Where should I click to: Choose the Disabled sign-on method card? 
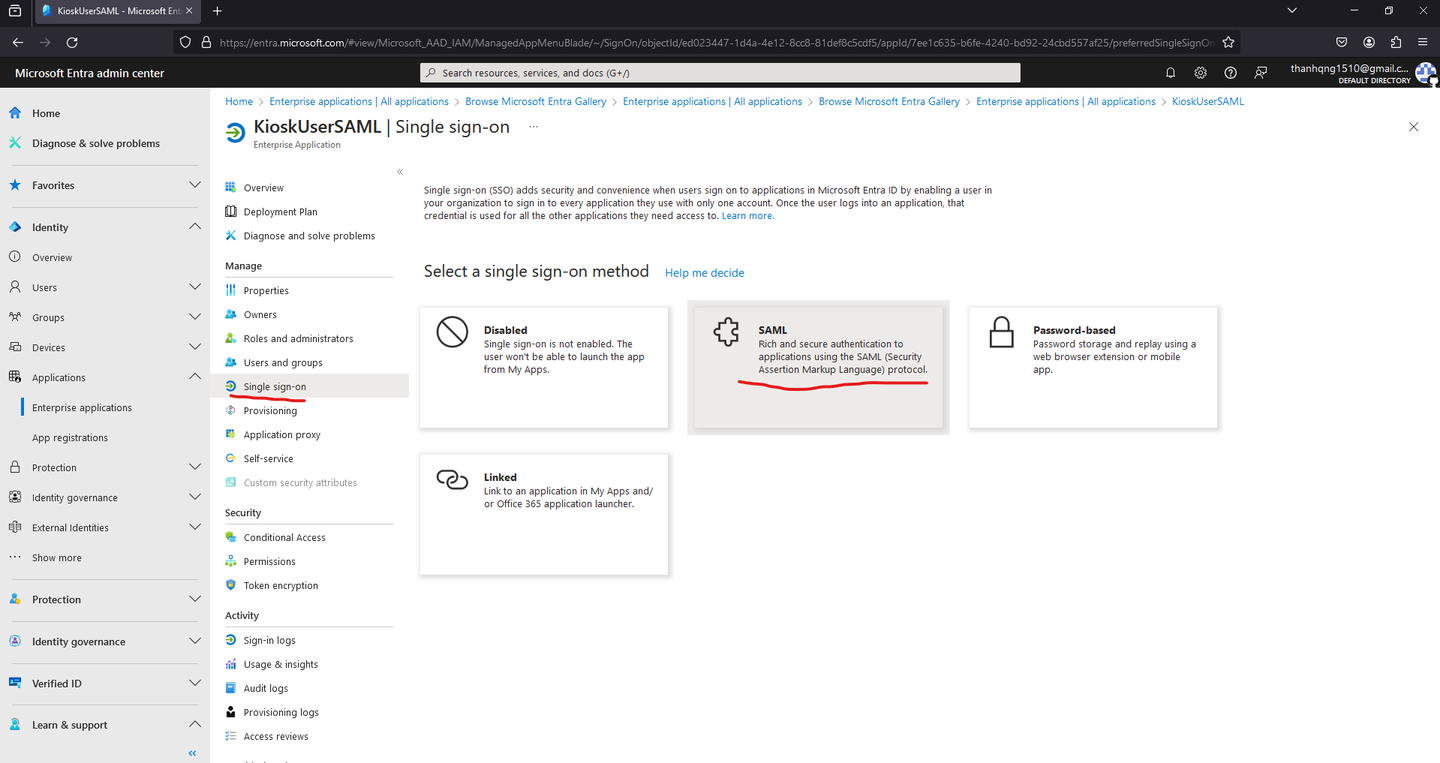pyautogui.click(x=544, y=368)
